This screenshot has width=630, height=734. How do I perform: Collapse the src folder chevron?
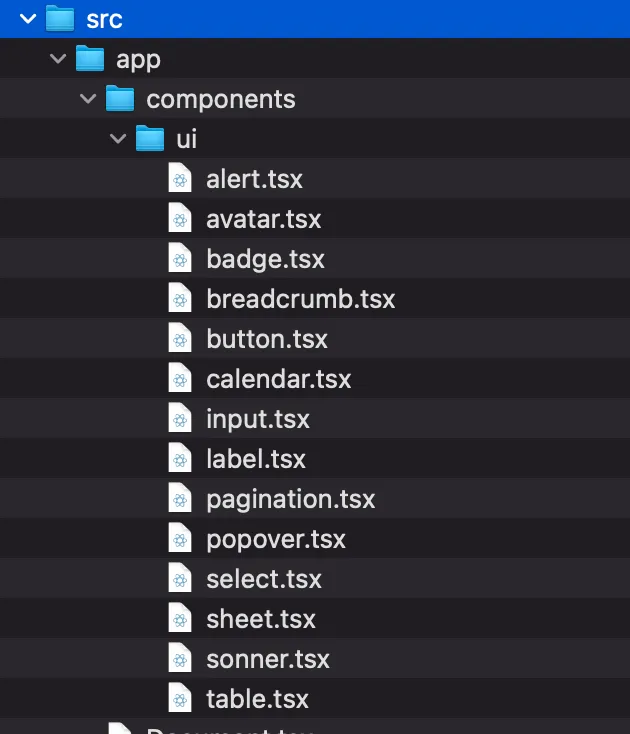click(27, 20)
